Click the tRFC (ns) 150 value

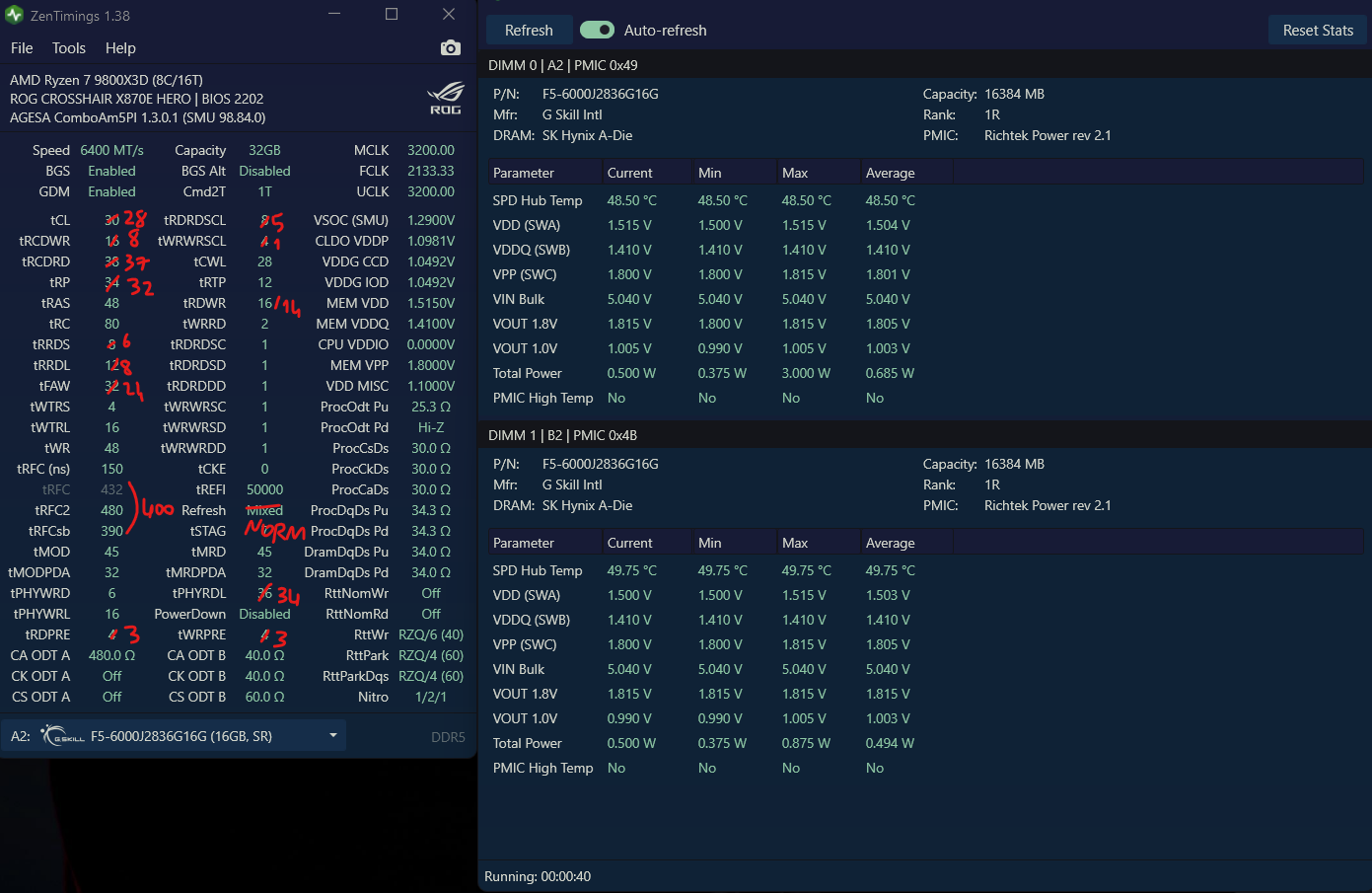coord(111,469)
